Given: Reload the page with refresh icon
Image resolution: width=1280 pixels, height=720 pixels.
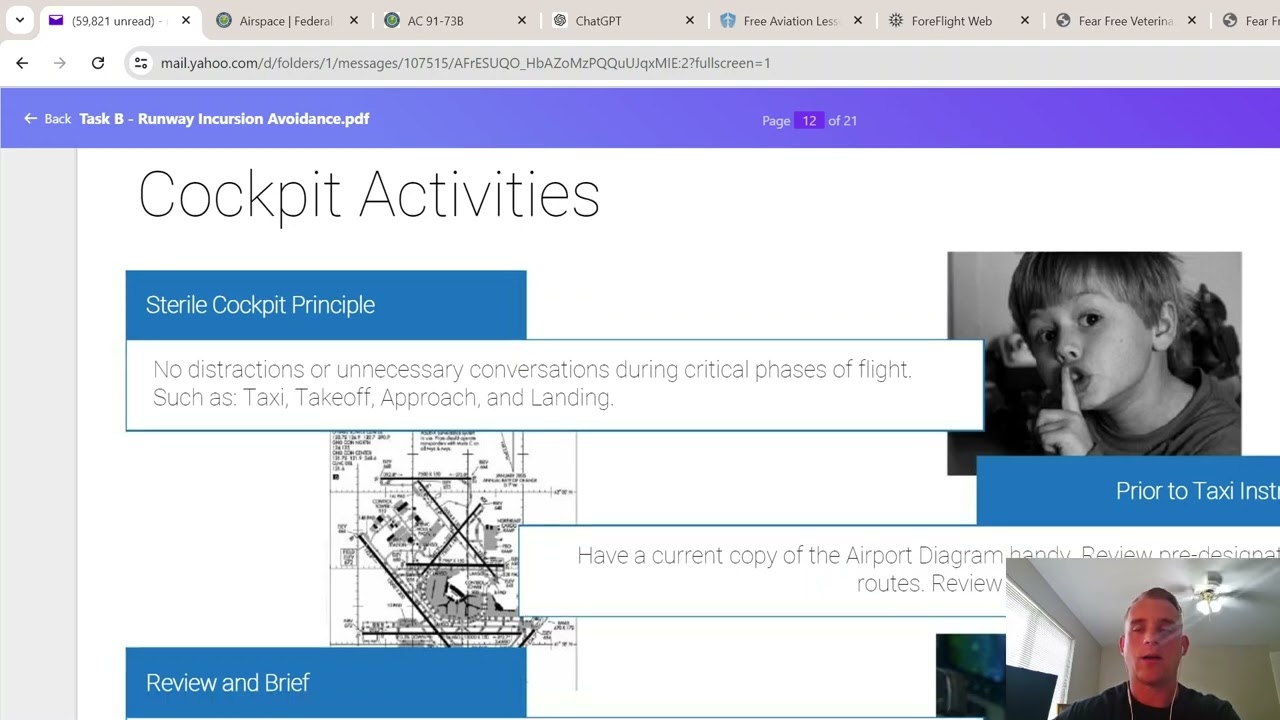Looking at the screenshot, I should coord(98,63).
